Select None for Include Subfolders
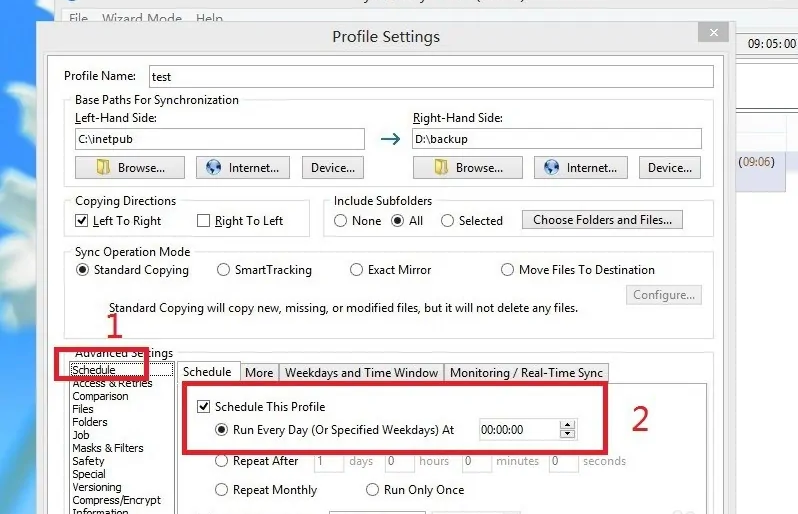The height and width of the screenshot is (514, 798). point(340,220)
